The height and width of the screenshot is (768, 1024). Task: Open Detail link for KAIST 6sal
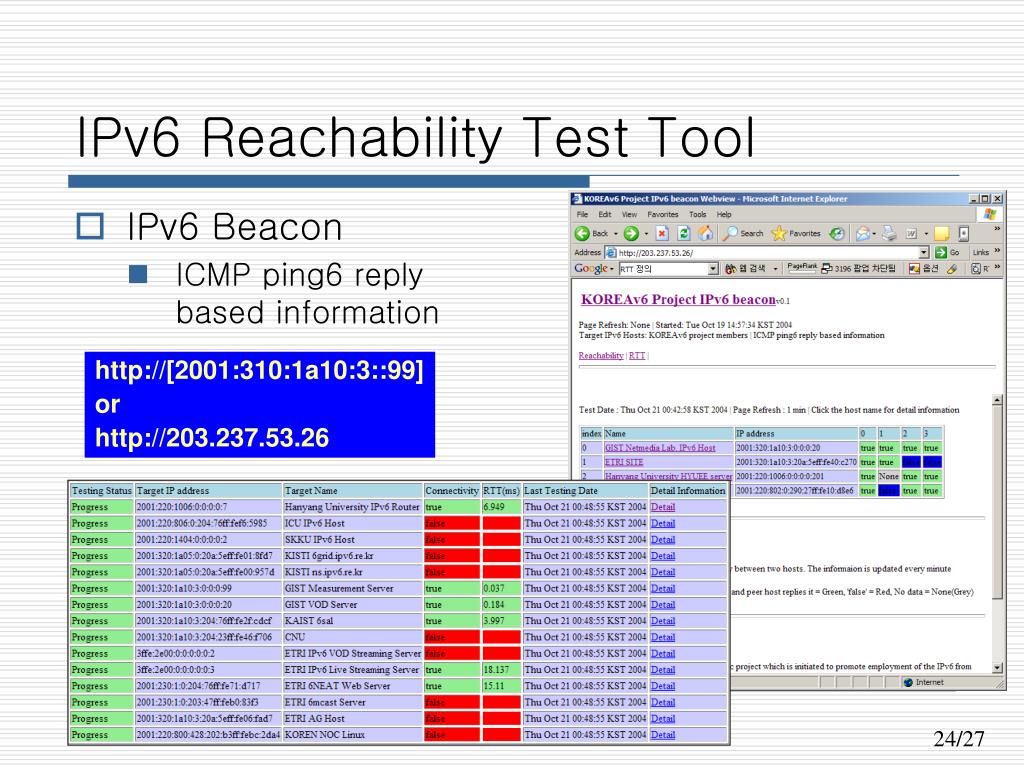click(663, 621)
